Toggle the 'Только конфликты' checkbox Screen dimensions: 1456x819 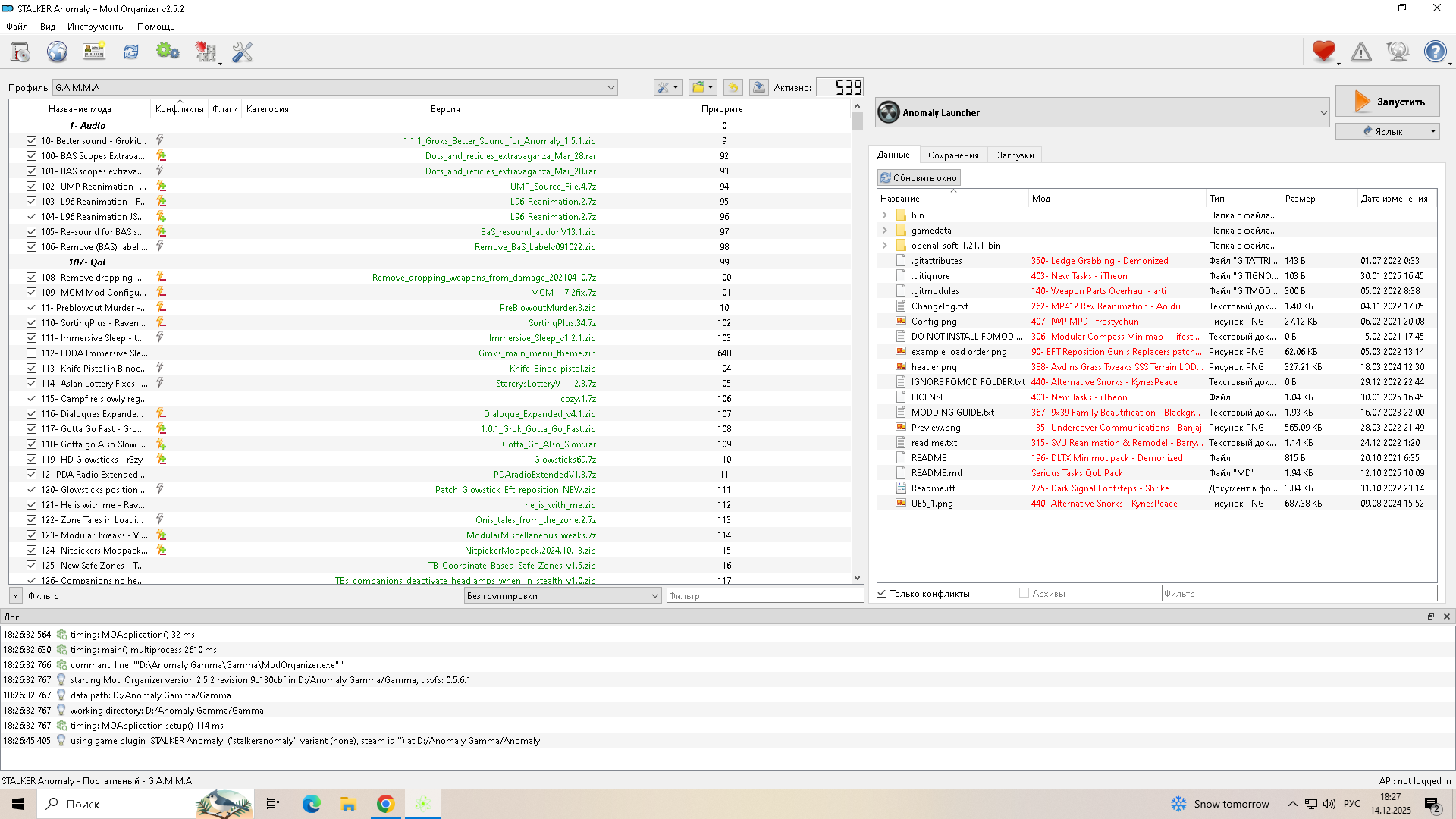[x=882, y=593]
